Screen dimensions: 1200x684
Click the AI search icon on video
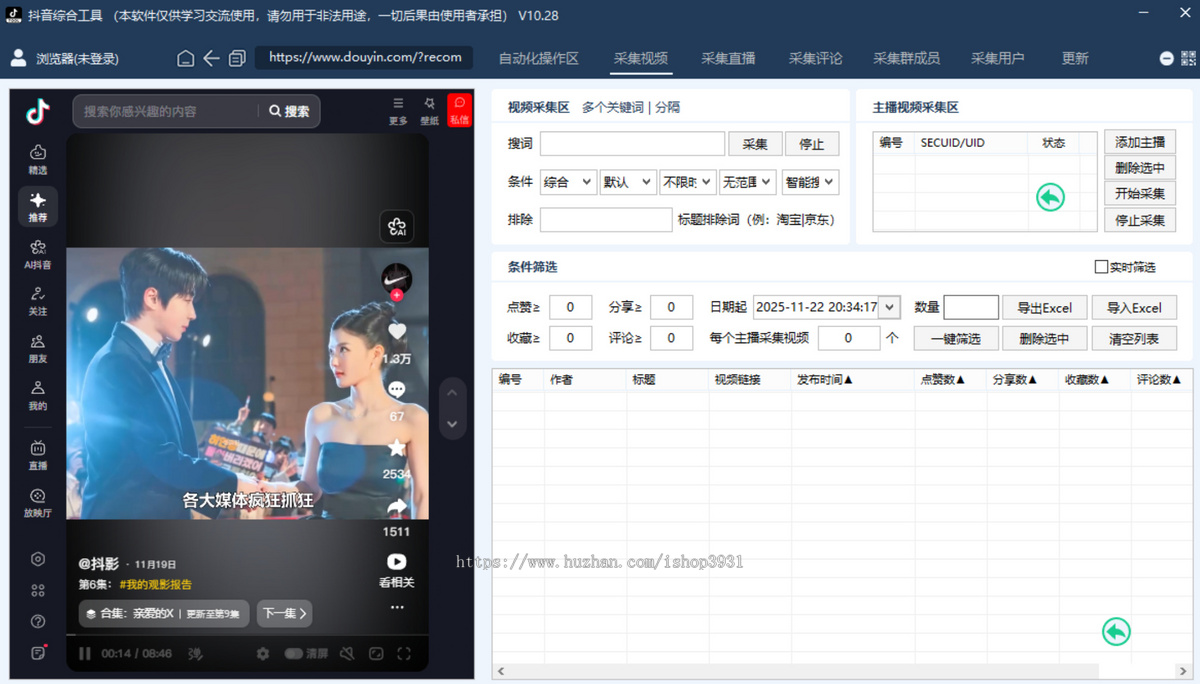point(397,227)
